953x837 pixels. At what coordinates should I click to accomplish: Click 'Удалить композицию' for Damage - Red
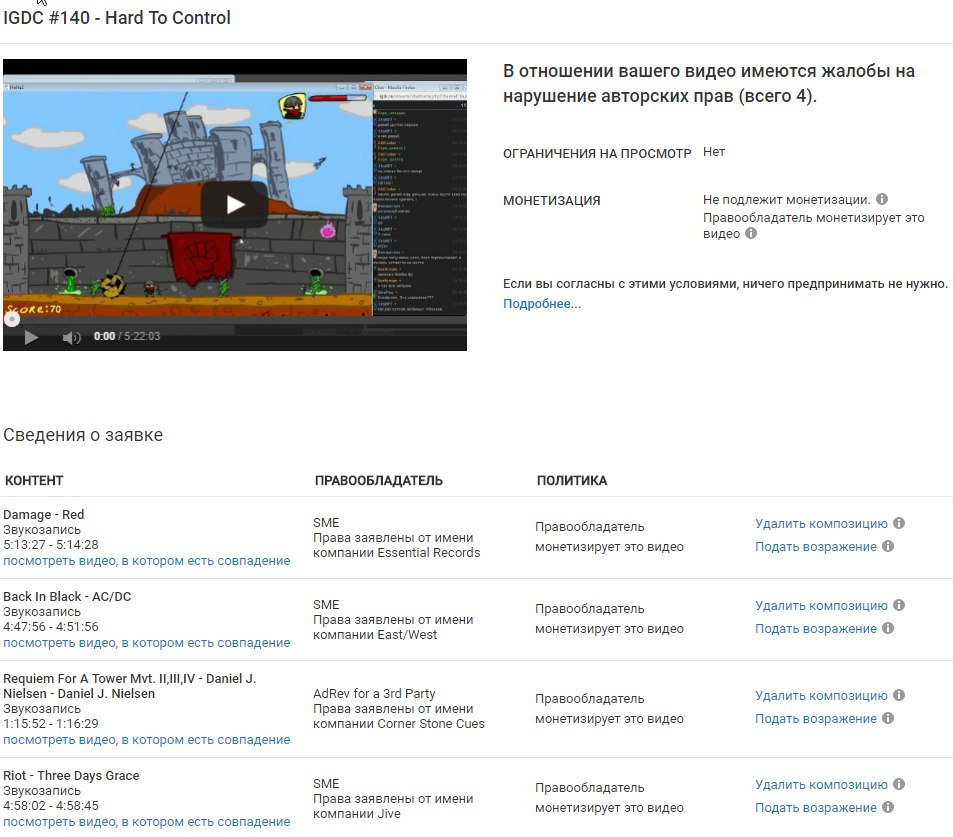(821, 523)
